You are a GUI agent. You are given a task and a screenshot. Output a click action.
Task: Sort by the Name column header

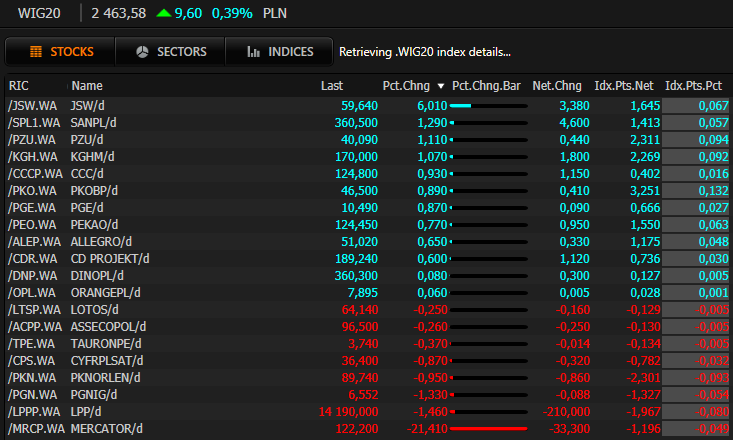pyautogui.click(x=87, y=86)
